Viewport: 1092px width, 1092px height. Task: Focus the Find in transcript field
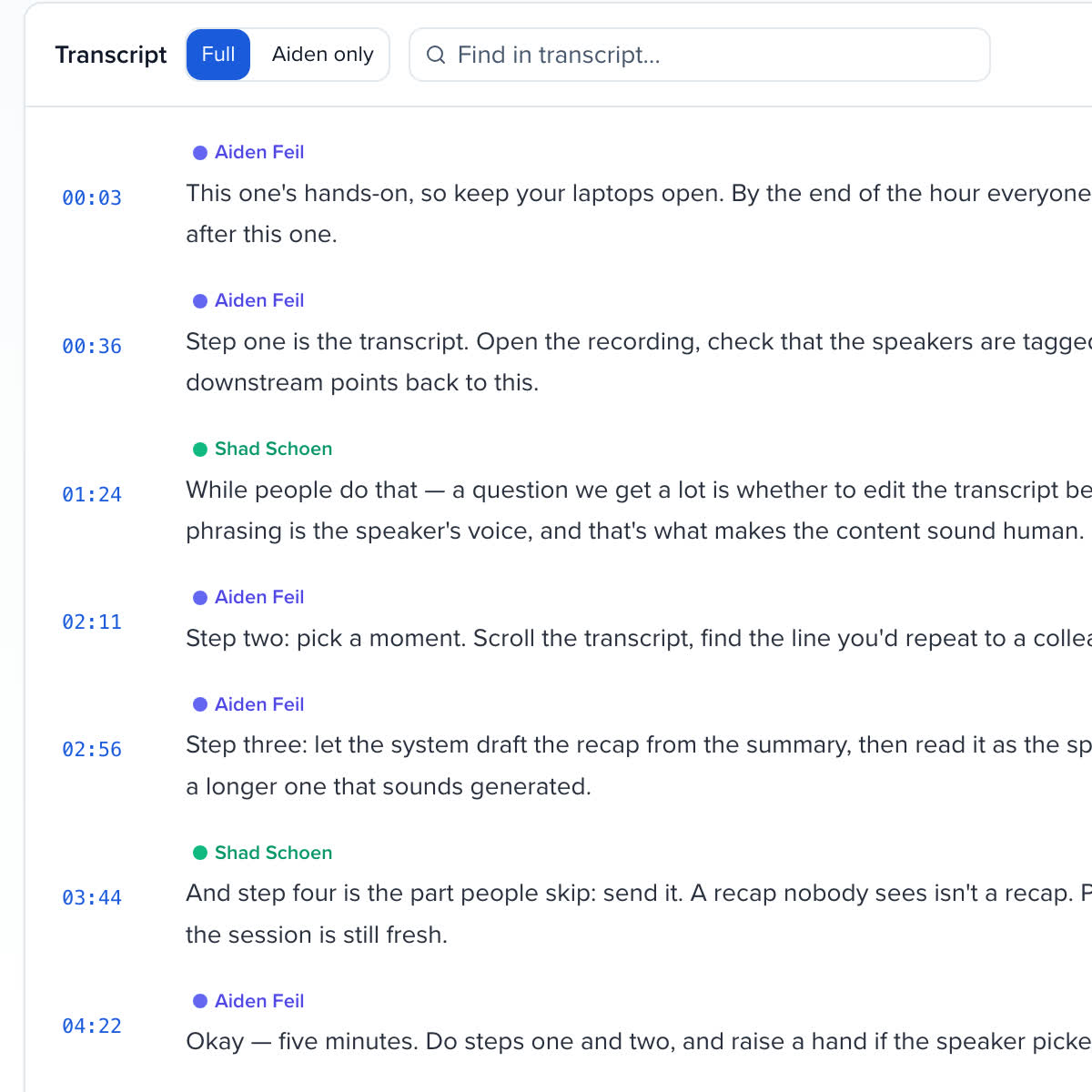click(x=700, y=55)
